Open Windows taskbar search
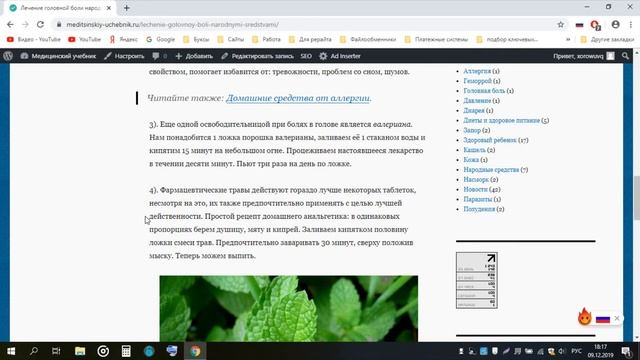640x360 pixels. click(34, 351)
